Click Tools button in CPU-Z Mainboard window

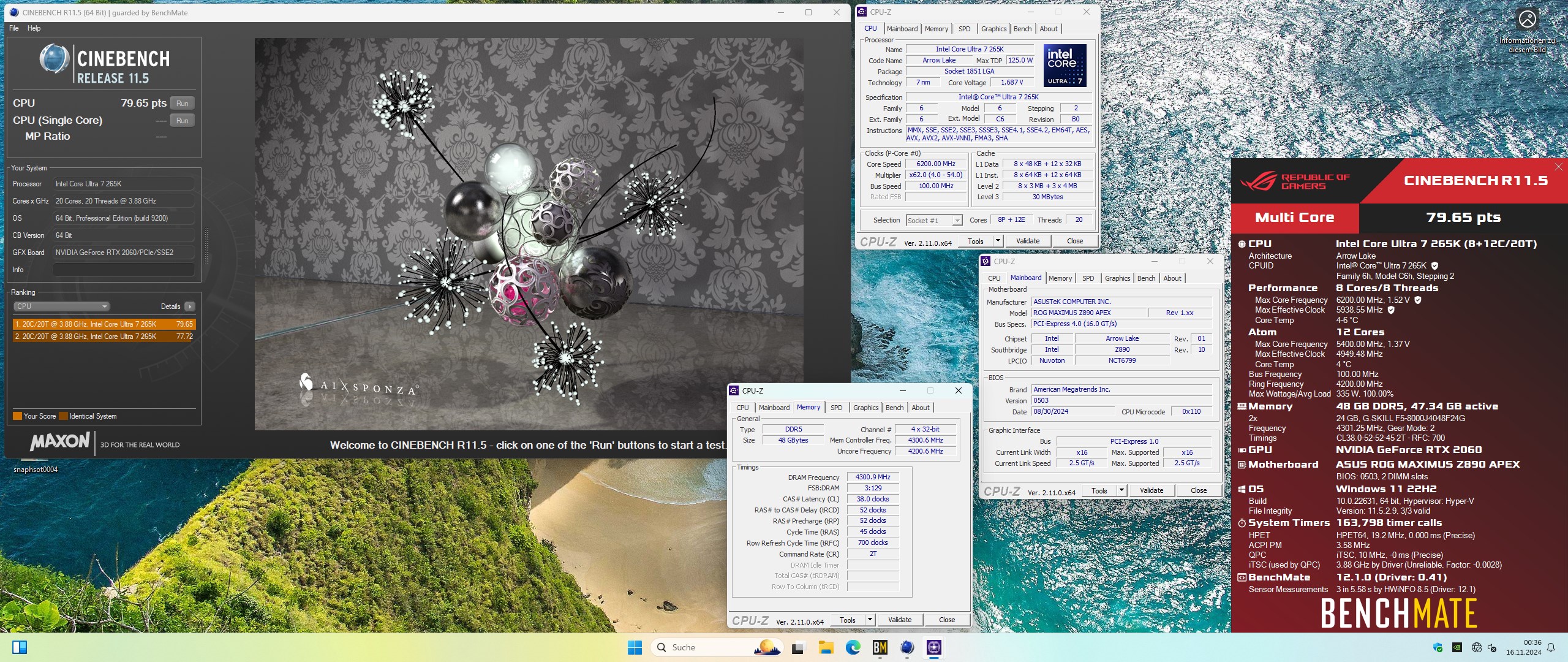point(1099,490)
